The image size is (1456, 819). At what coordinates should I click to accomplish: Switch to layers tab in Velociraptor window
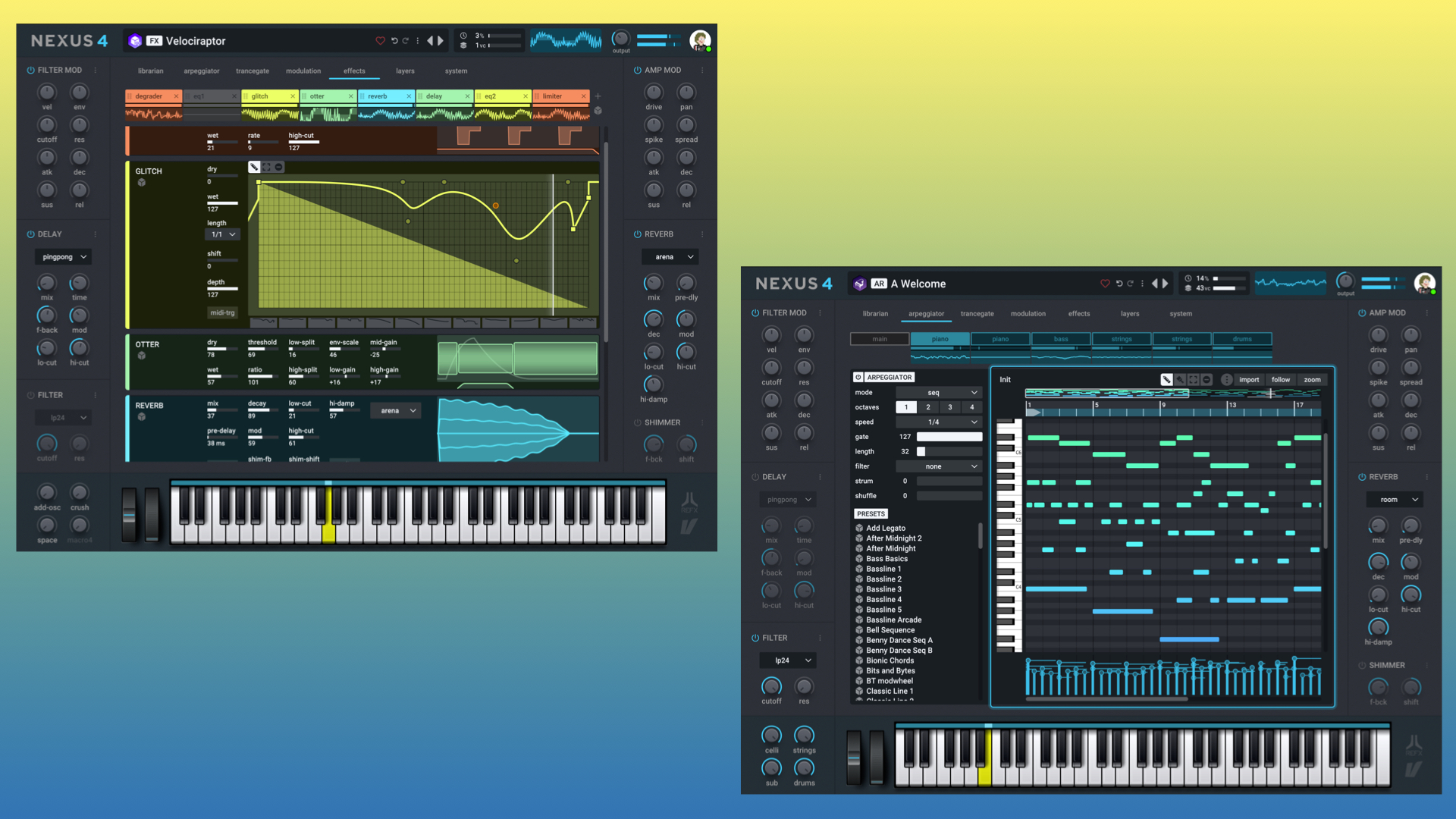click(x=405, y=71)
